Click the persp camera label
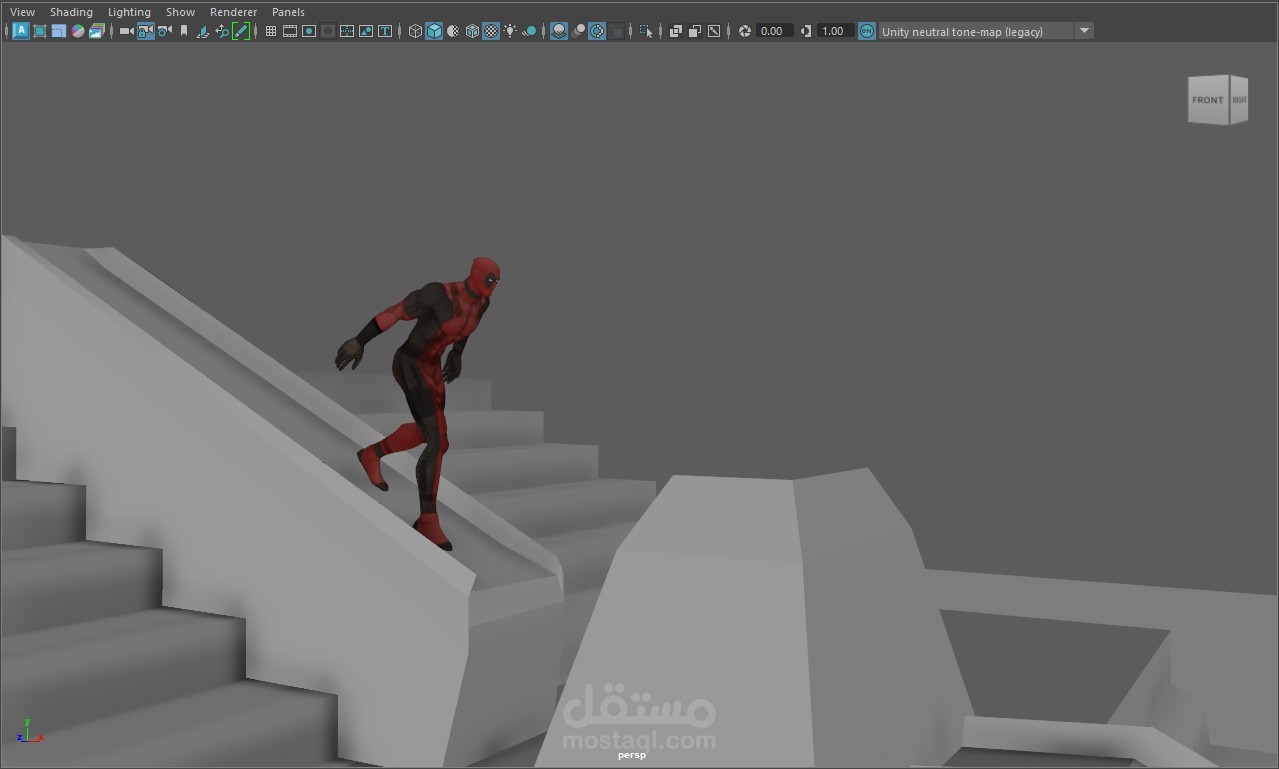This screenshot has width=1279, height=769. 632,755
